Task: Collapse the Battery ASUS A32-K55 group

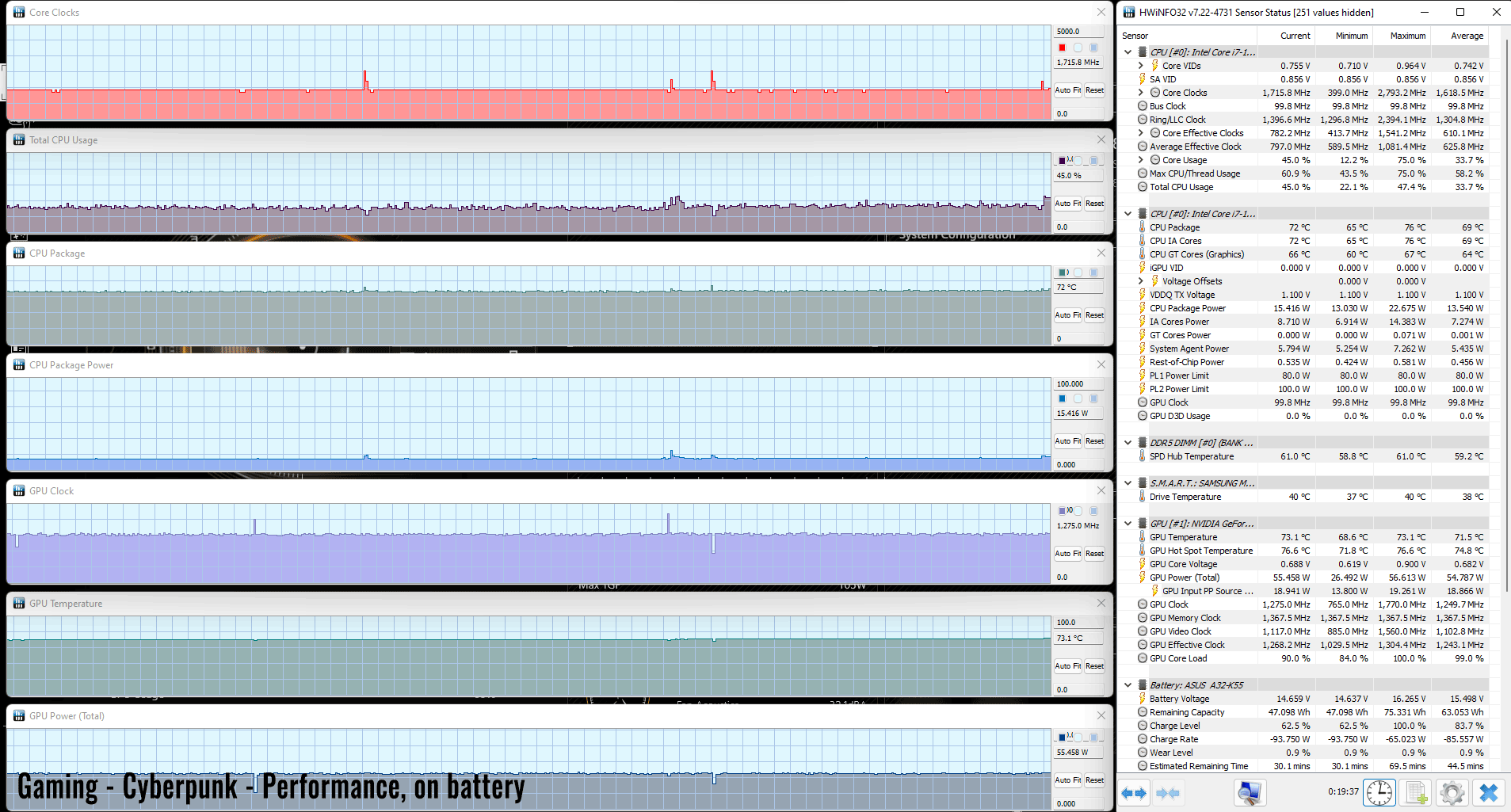Action: [1128, 685]
